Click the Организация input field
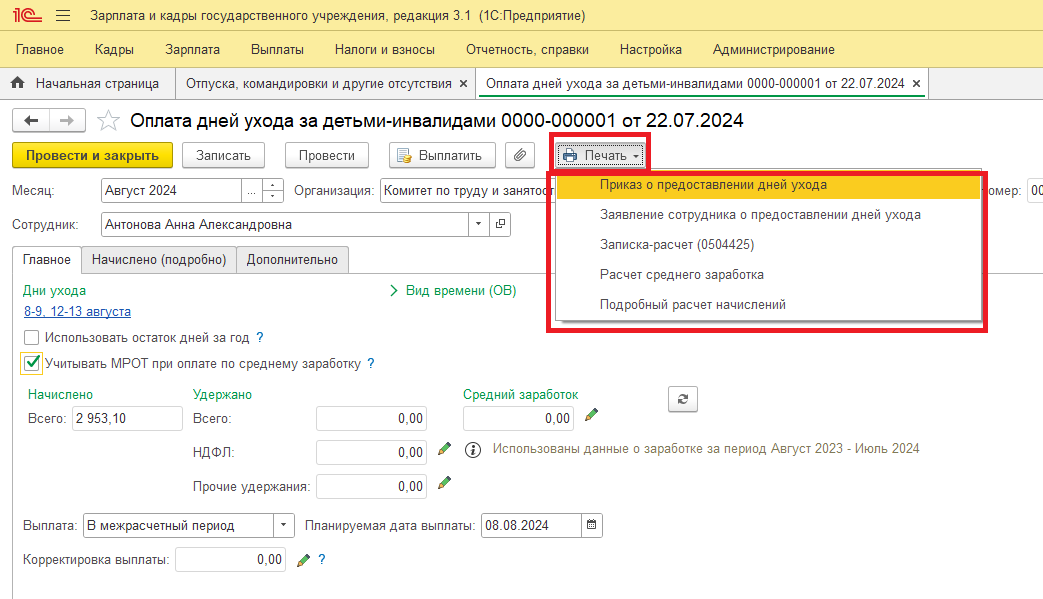1043x599 pixels. (x=466, y=191)
